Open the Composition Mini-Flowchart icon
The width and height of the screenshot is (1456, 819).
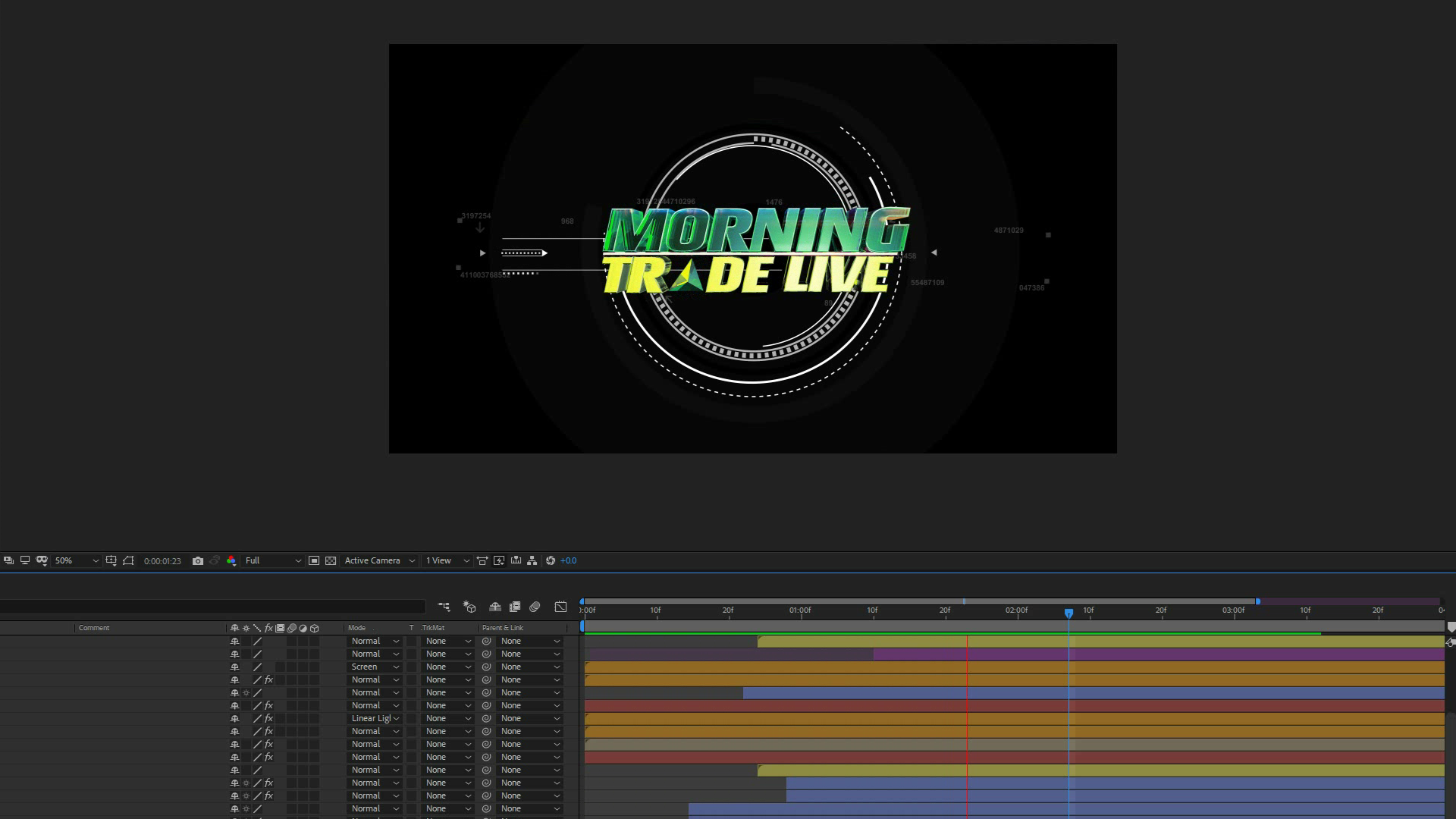click(444, 607)
